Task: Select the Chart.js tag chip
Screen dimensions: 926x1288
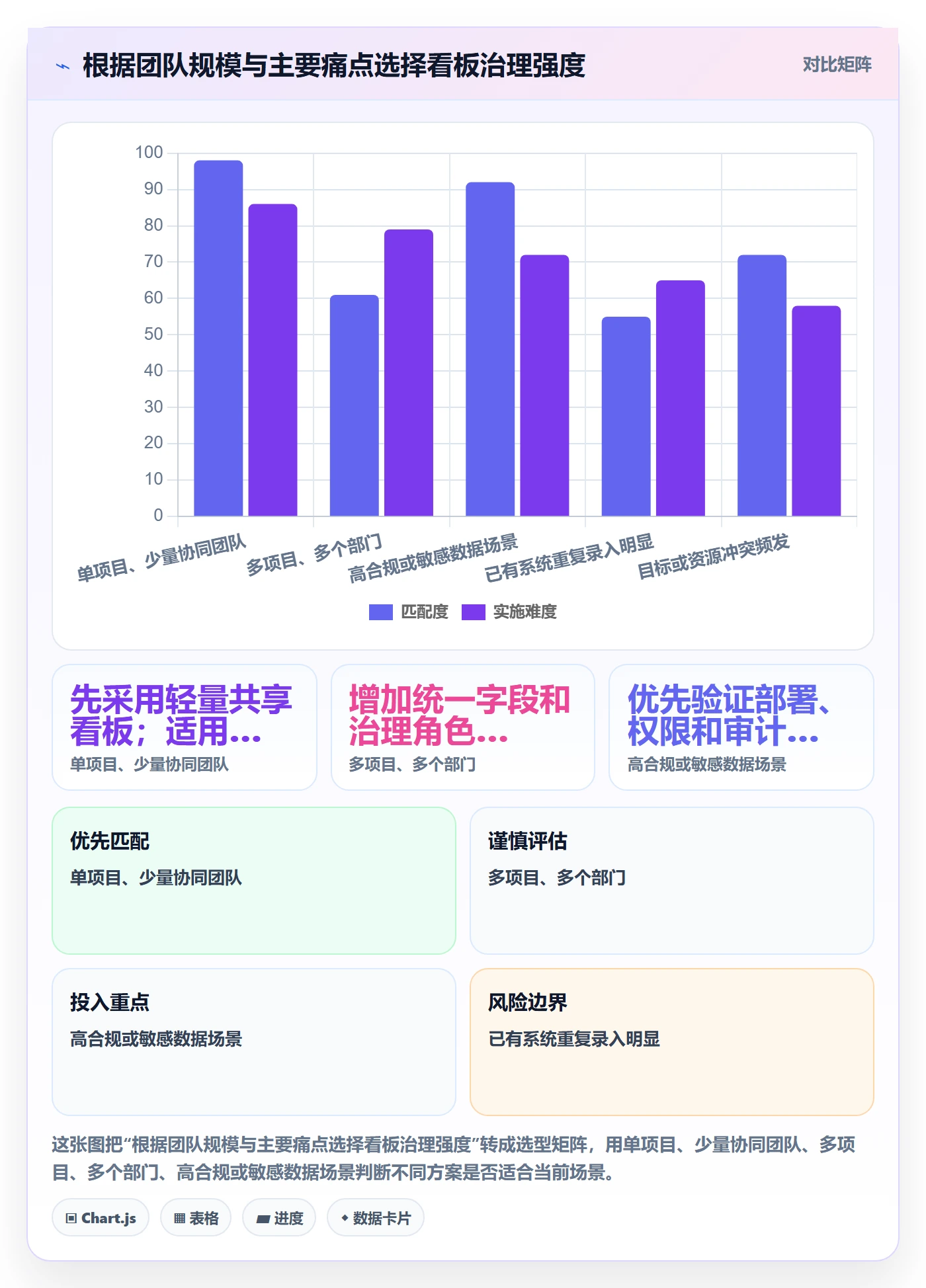Action: tap(101, 1218)
